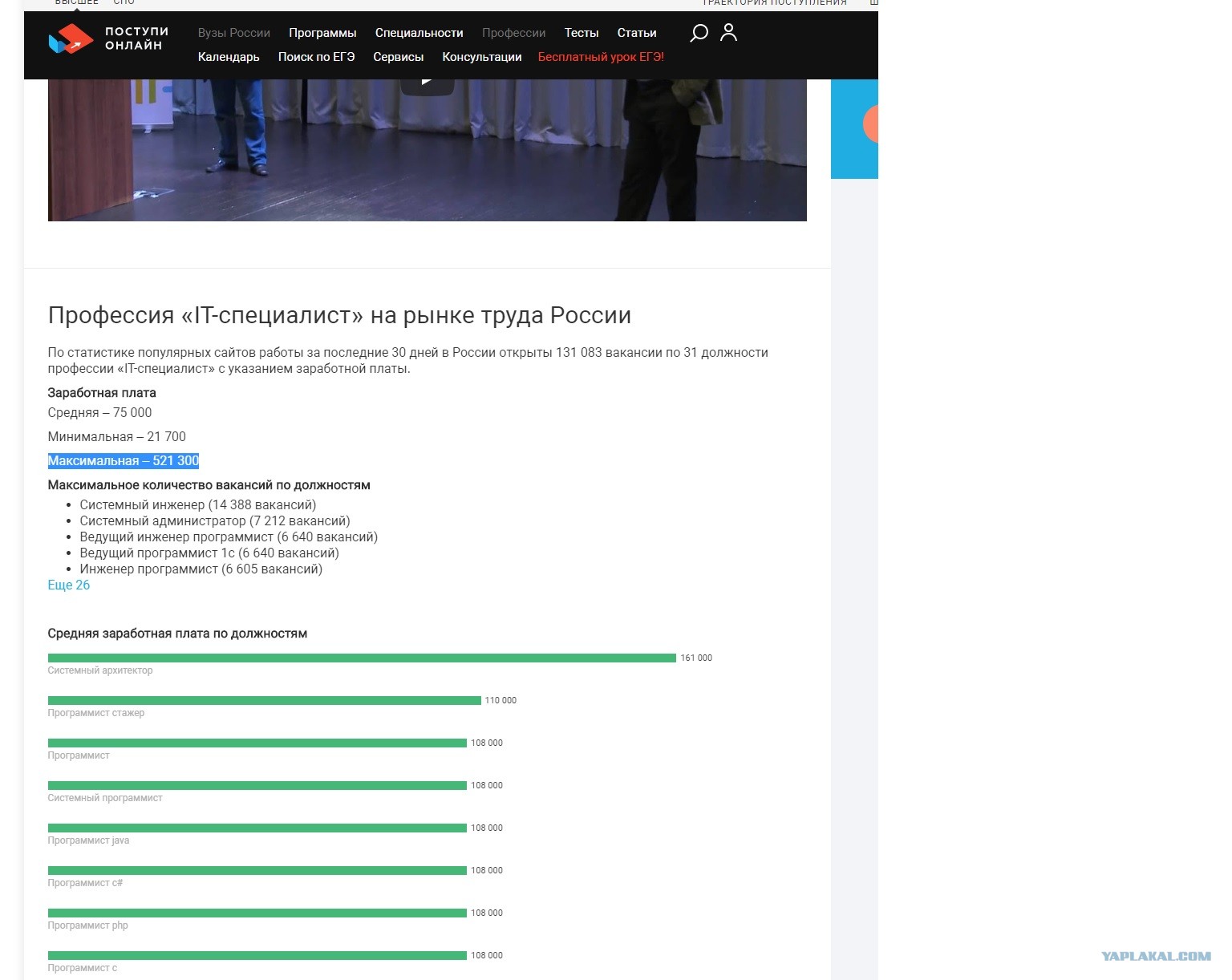The width and height of the screenshot is (1232, 980).
Task: Click the Системный программист salary bar
Action: (257, 786)
